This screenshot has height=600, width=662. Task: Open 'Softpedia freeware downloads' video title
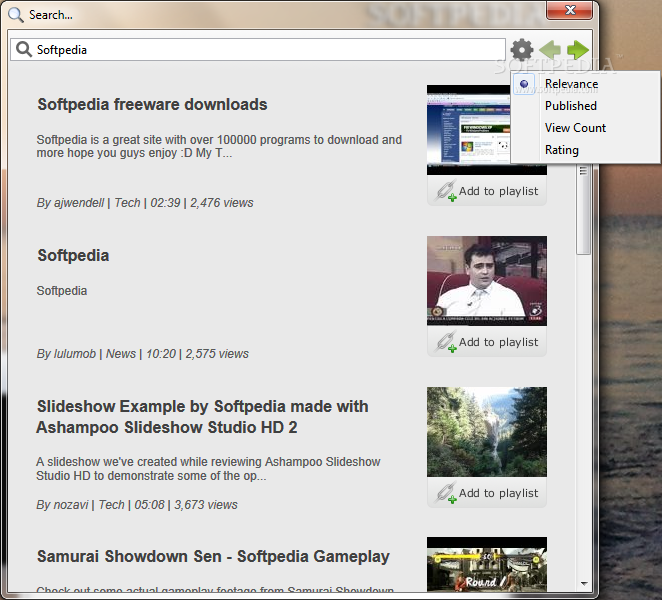[x=152, y=104]
